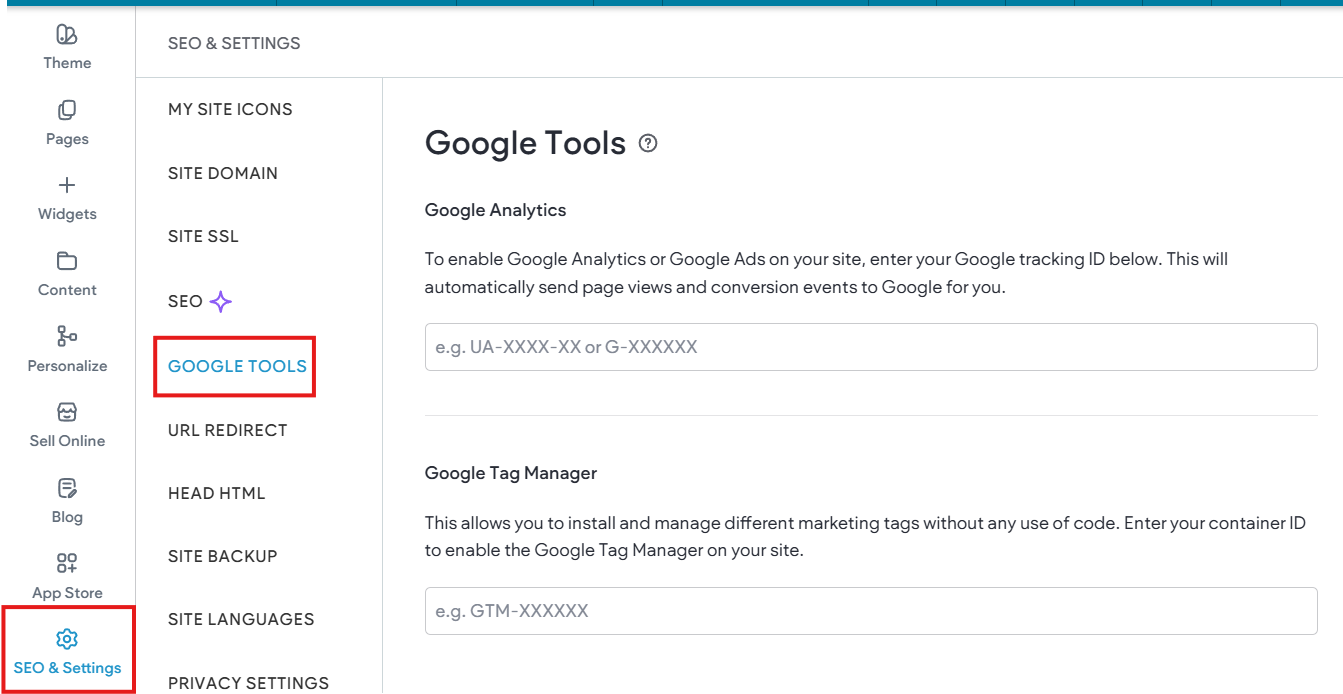The image size is (1343, 694).
Task: Click the Personalize label in sidebar
Action: click(x=67, y=366)
